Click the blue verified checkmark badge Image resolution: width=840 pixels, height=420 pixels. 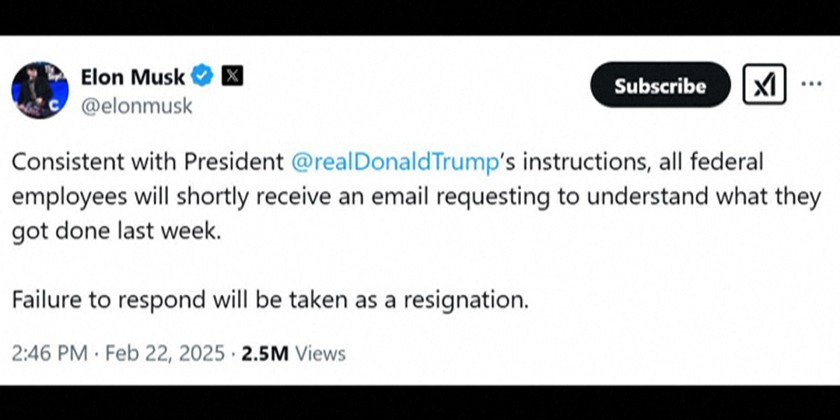[x=203, y=76]
